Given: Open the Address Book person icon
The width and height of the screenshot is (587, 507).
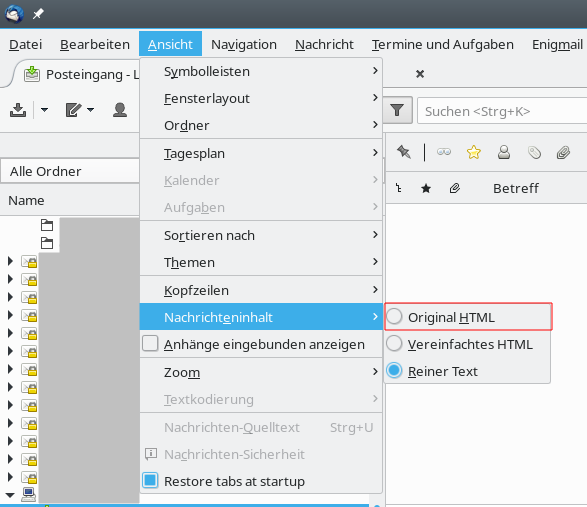Looking at the screenshot, I should 120,110.
